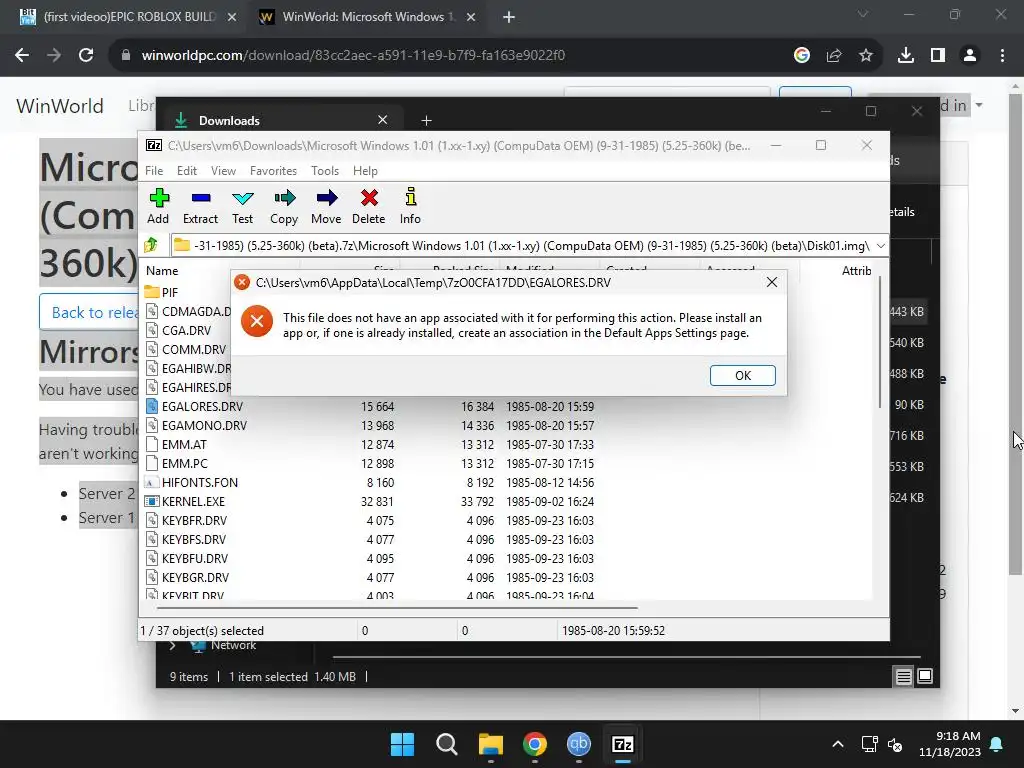Select the HIFONTS.FON file

point(200,483)
